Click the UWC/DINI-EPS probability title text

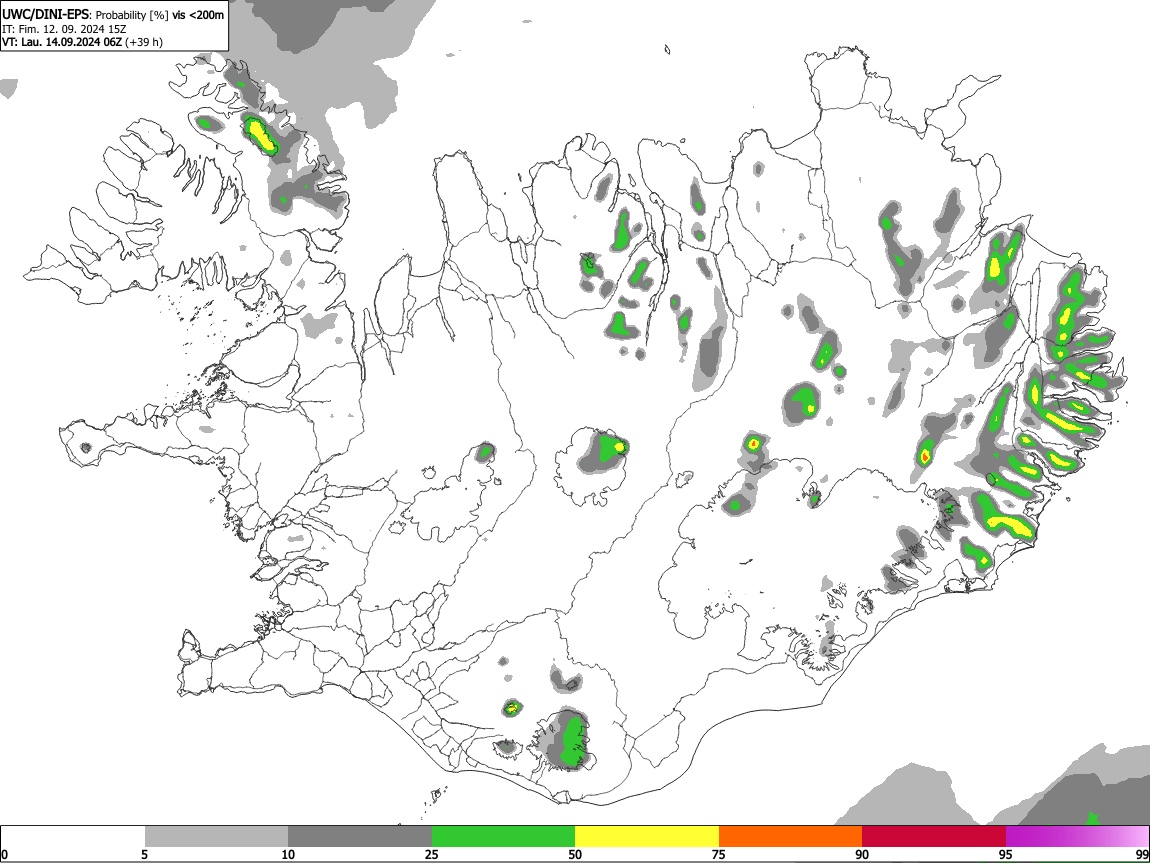coord(113,15)
